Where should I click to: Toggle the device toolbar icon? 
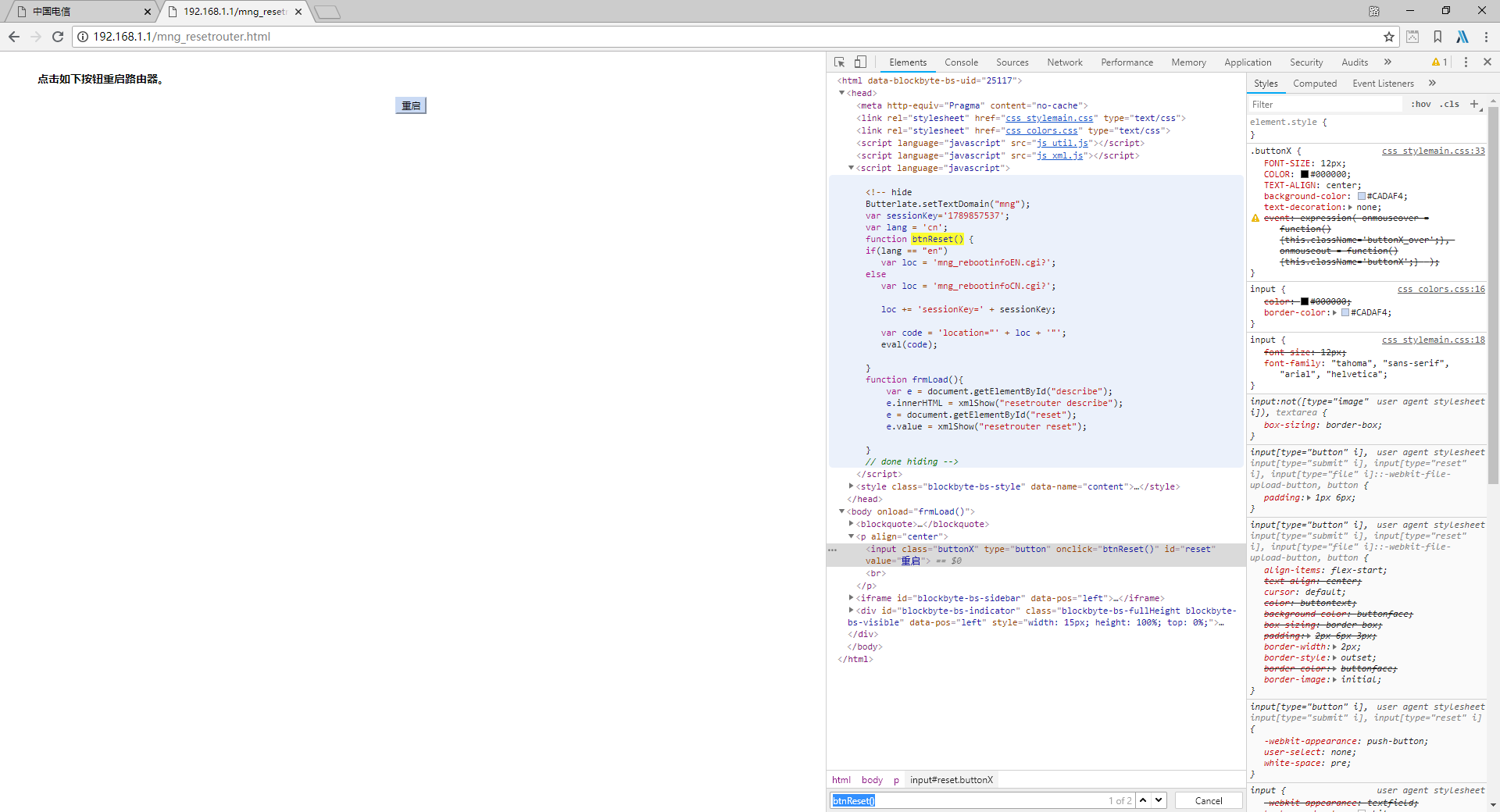(860, 62)
